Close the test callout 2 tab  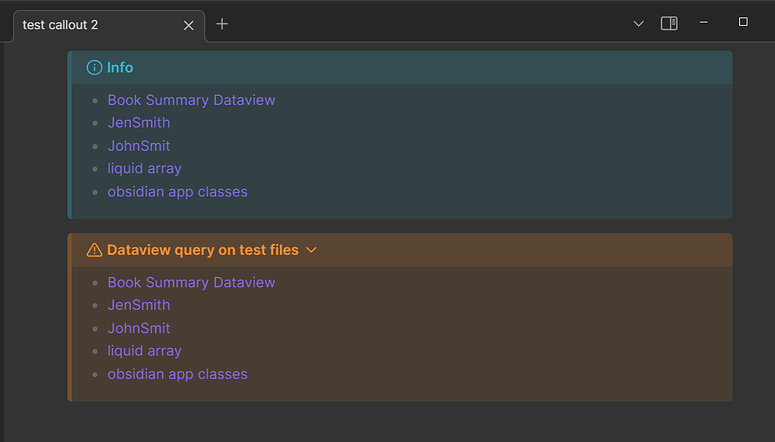tap(189, 25)
